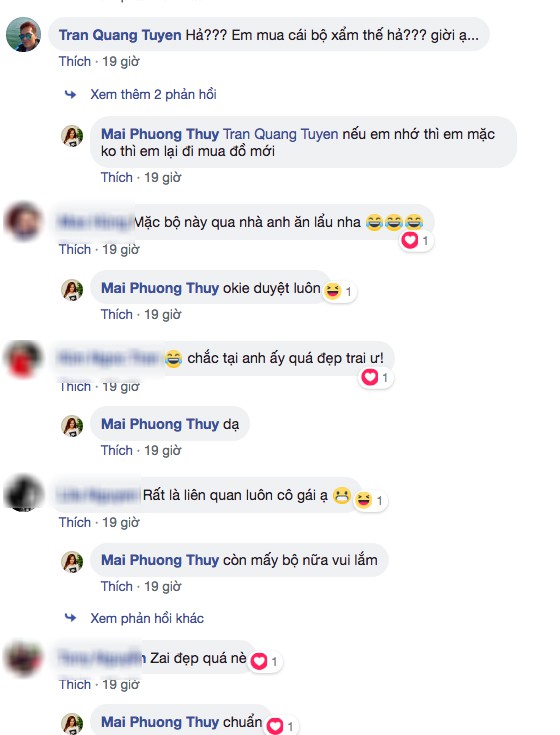Open Mai Phuong Thuy name in "dạ" reply
The image size is (560, 735).
coord(160,424)
